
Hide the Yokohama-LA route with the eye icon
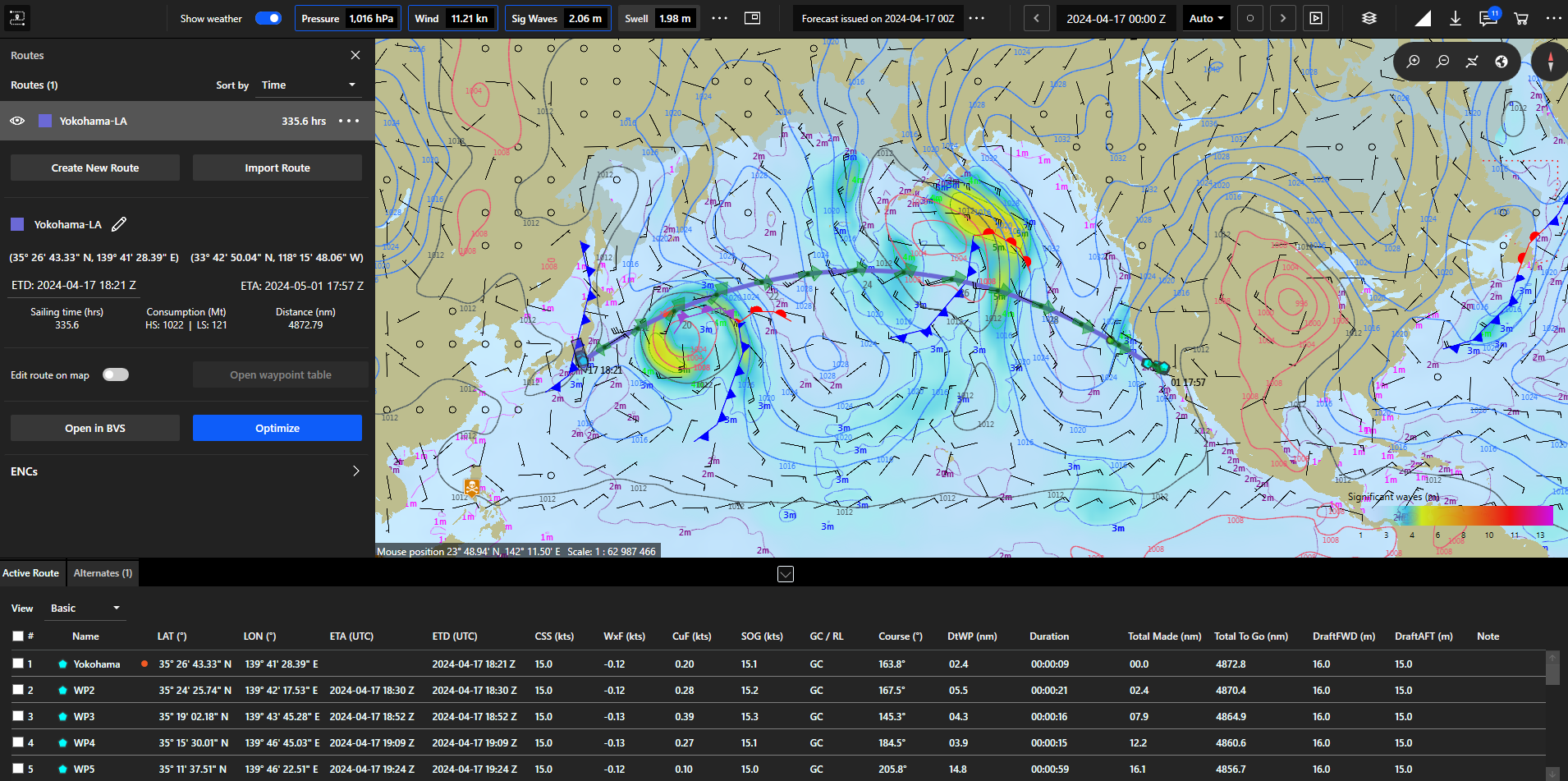17,121
